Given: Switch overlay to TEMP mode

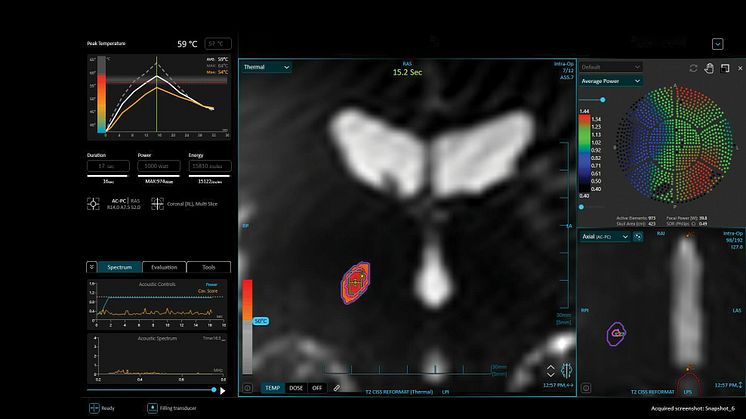Looking at the screenshot, I should pos(273,387).
